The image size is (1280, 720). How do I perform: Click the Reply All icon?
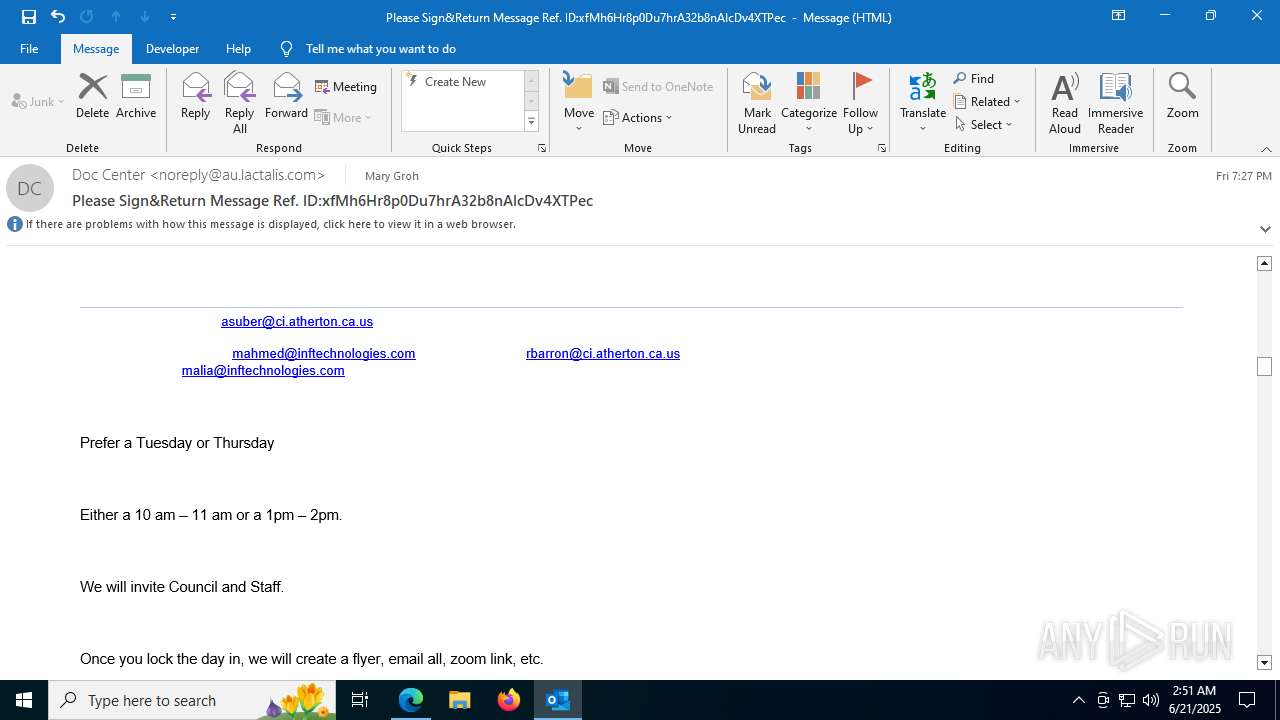pos(240,102)
